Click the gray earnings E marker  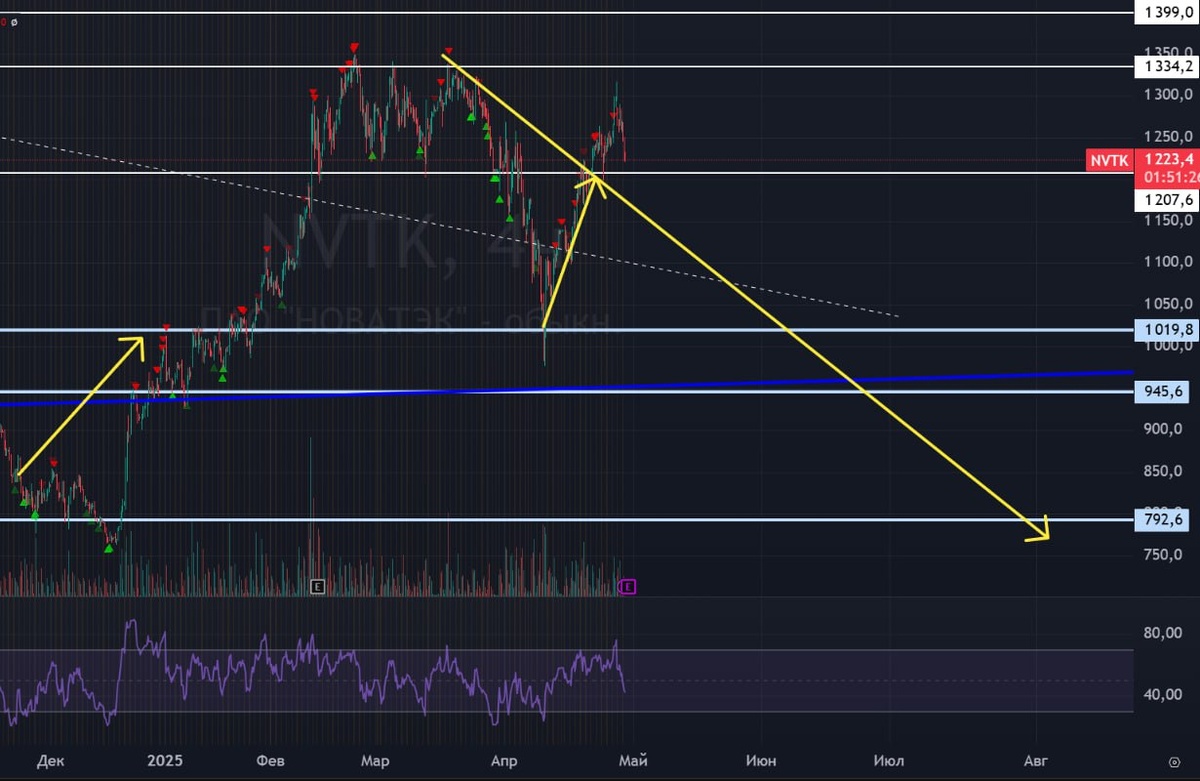pyautogui.click(x=318, y=587)
